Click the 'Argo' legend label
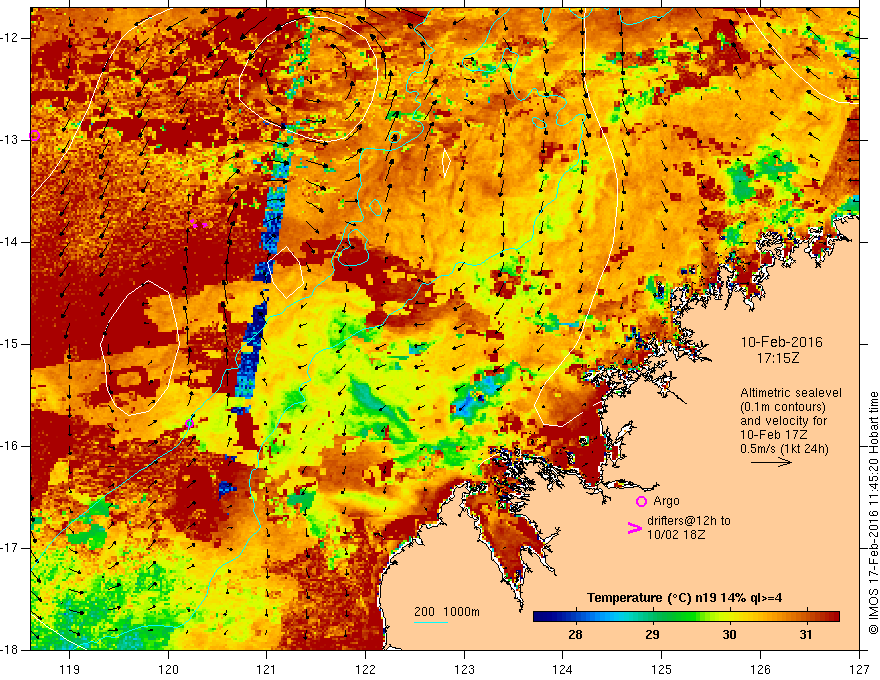The image size is (880, 680). [666, 501]
